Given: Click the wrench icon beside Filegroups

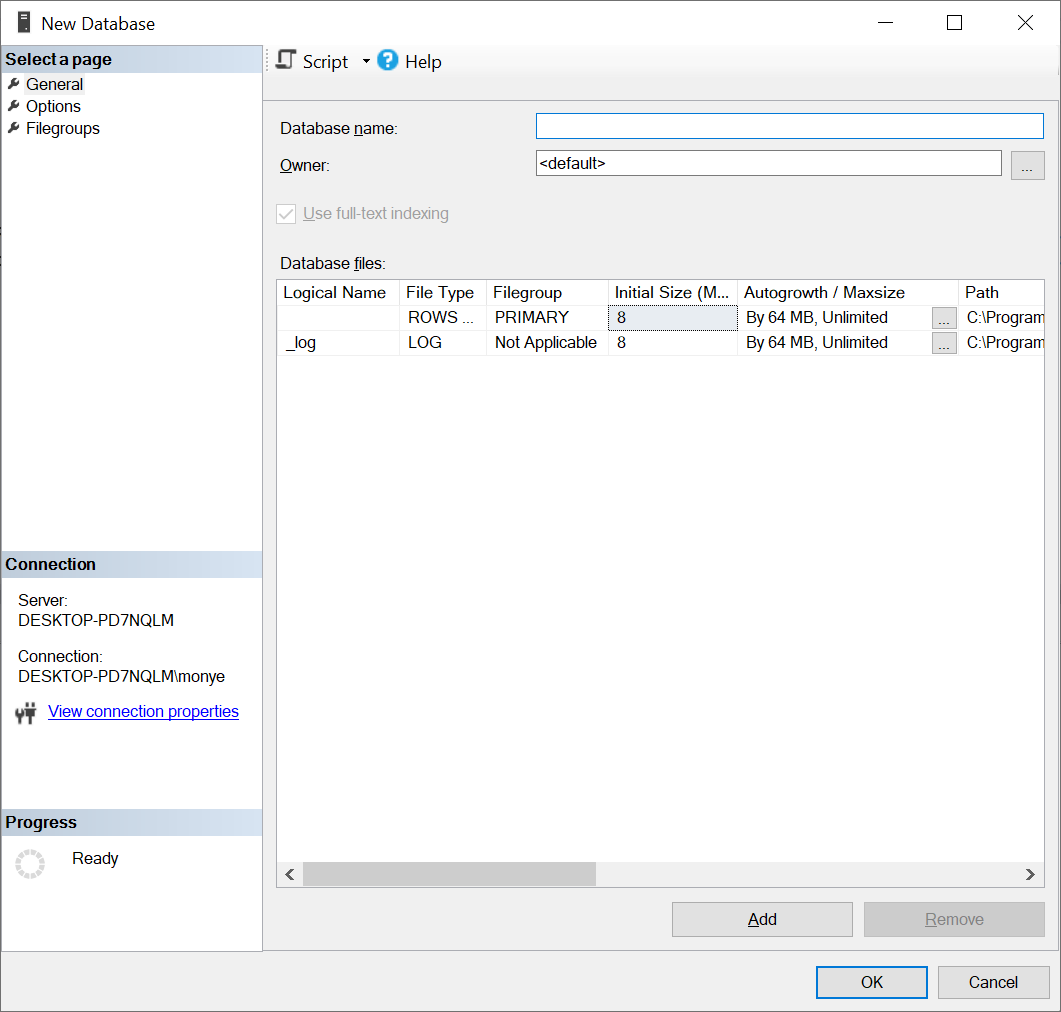Looking at the screenshot, I should pos(14,128).
